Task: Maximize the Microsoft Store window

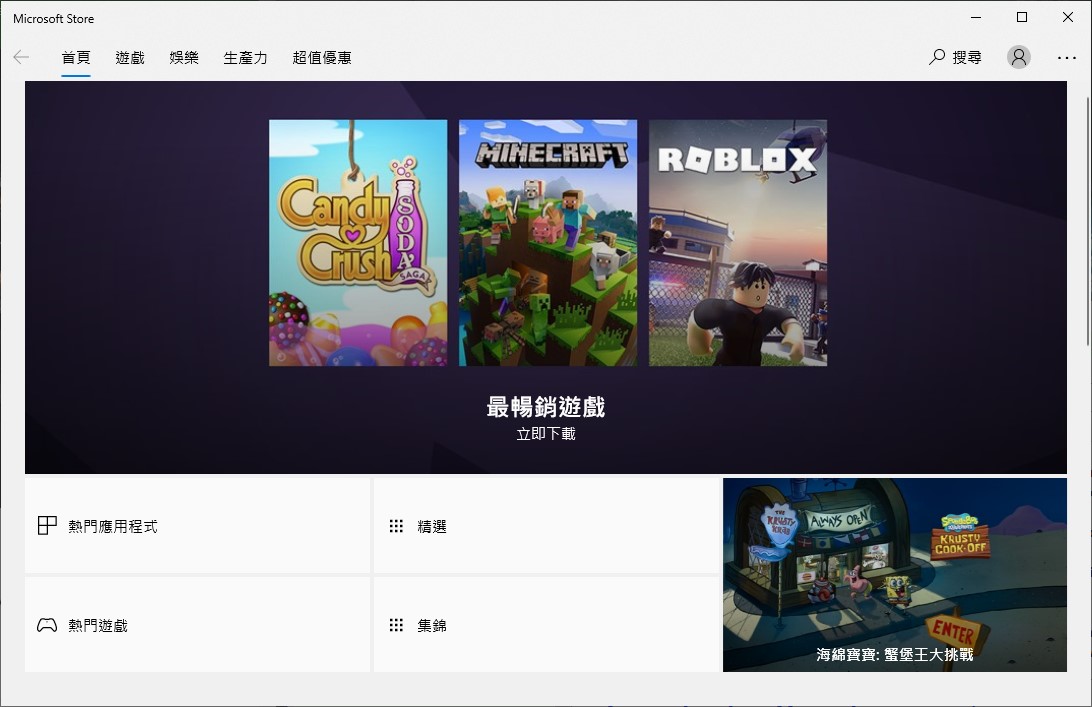Action: (1022, 17)
